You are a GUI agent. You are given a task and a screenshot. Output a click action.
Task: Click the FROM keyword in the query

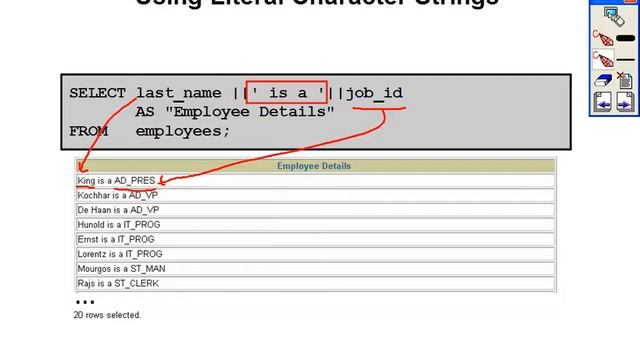[89, 131]
